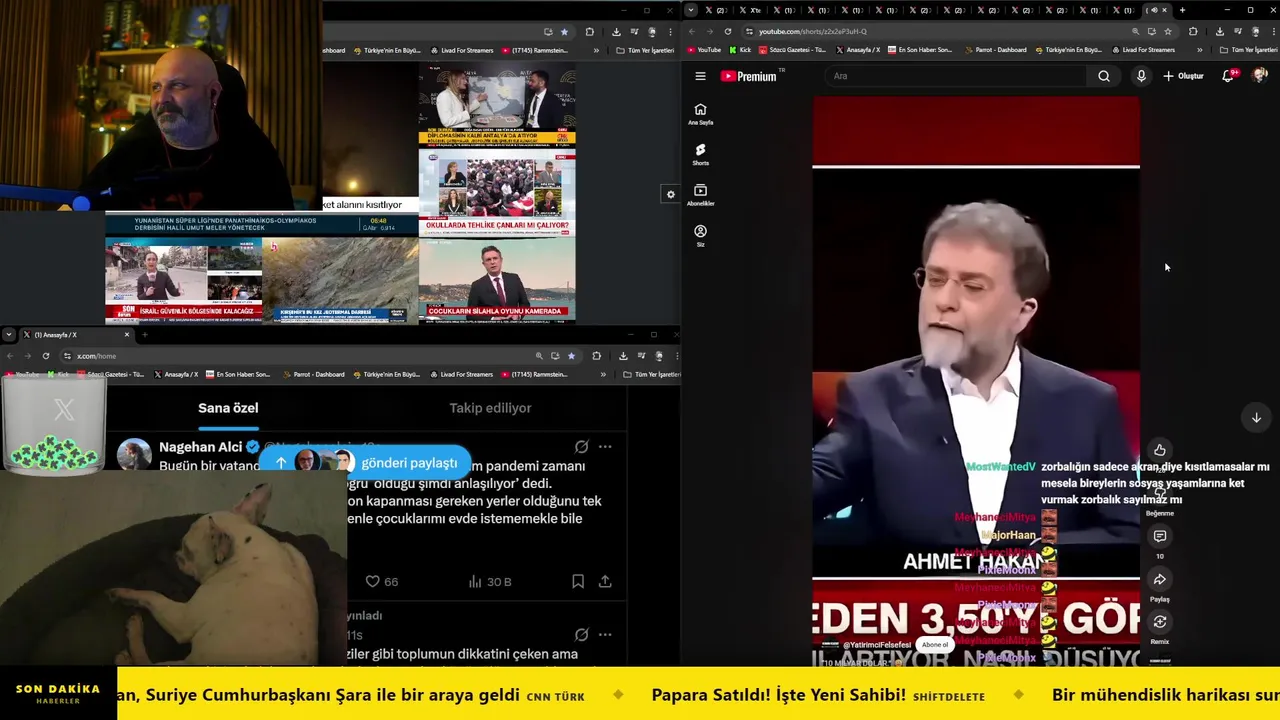View post analytics showing 30 B

(x=490, y=581)
